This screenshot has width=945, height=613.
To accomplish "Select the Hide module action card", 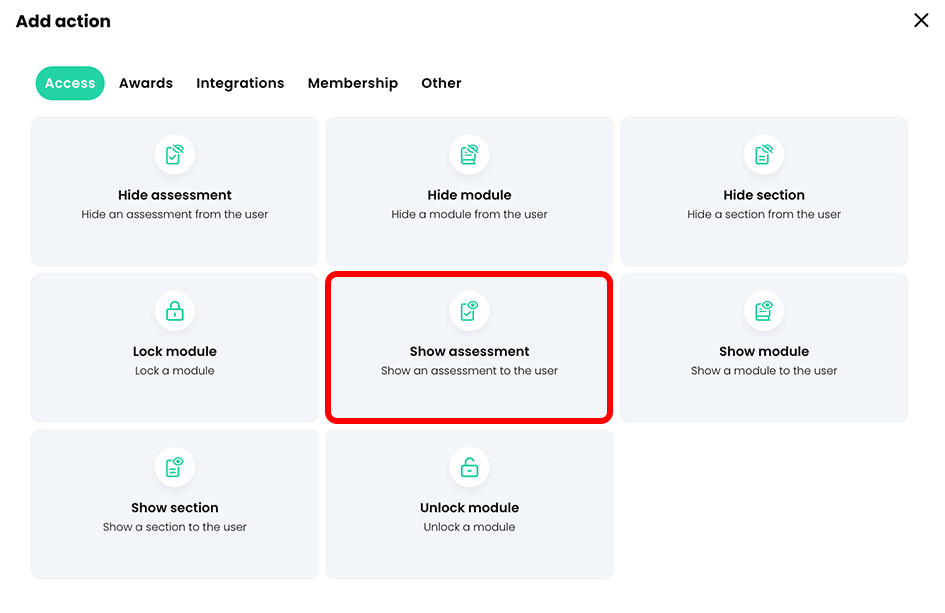I will click(x=469, y=191).
